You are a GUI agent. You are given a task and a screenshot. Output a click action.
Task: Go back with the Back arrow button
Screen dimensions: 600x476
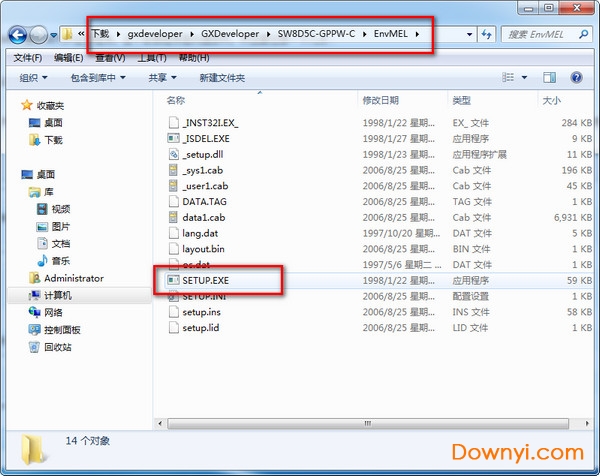pos(18,35)
